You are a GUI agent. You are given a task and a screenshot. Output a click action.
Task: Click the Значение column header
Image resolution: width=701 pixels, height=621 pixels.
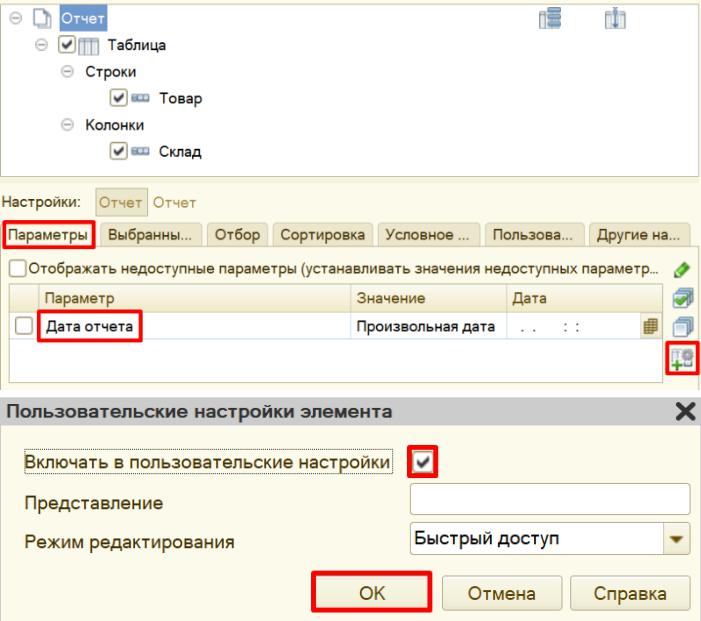coord(428,298)
